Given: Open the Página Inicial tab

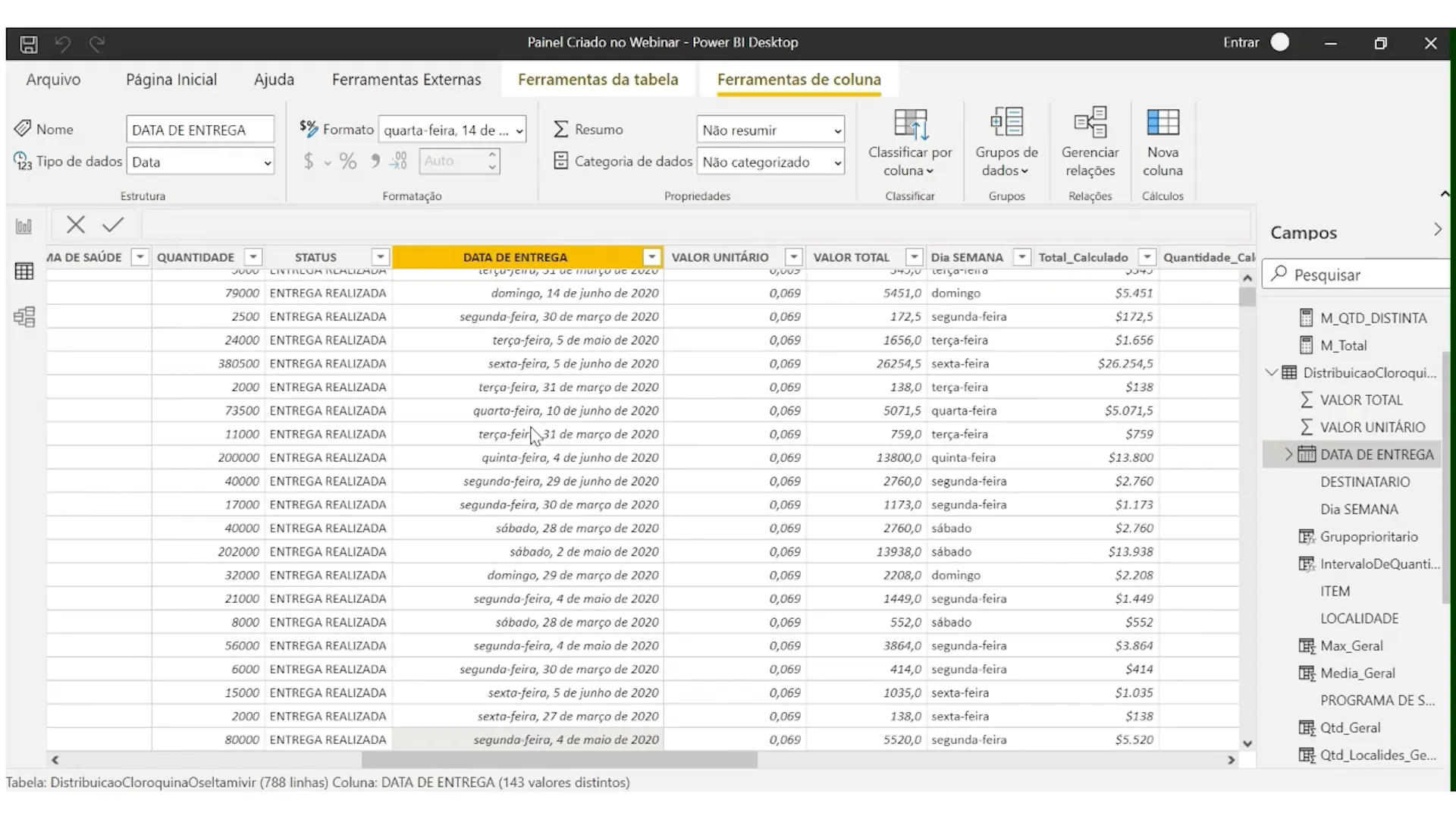Looking at the screenshot, I should click(x=171, y=80).
